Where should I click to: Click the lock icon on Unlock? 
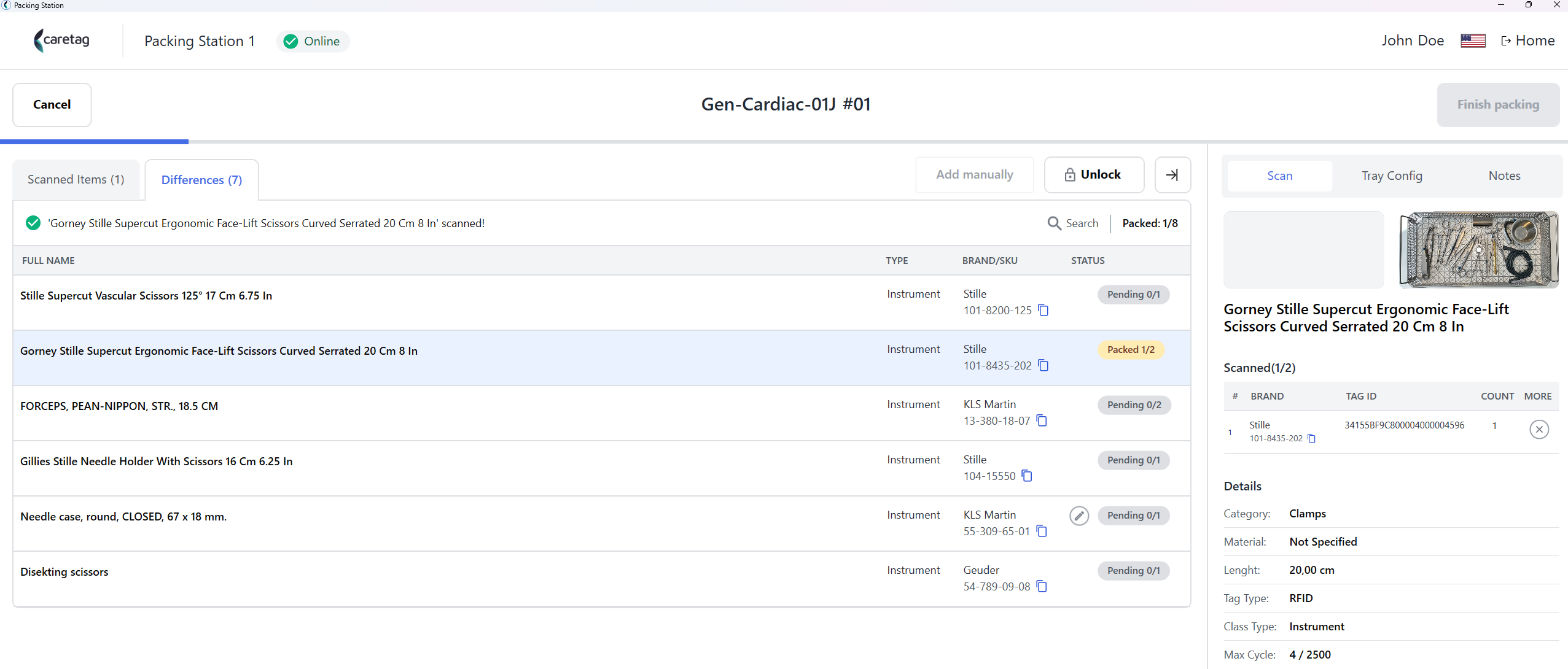pos(1070,175)
